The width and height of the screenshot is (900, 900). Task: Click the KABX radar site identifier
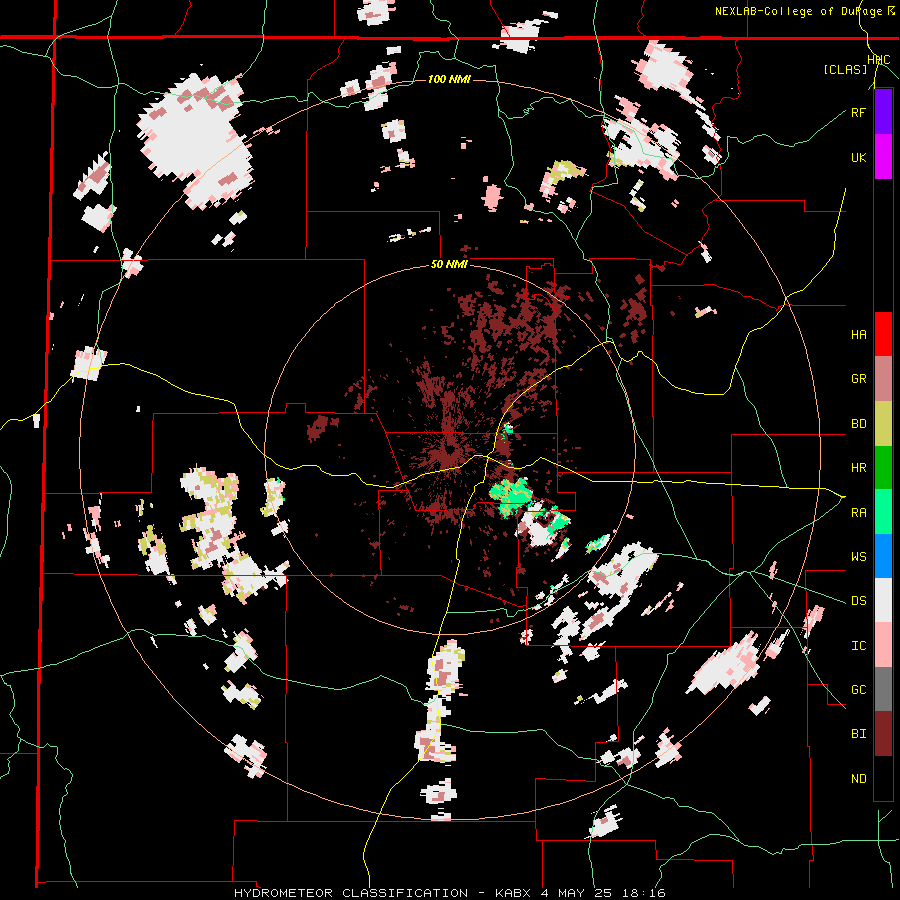click(514, 893)
